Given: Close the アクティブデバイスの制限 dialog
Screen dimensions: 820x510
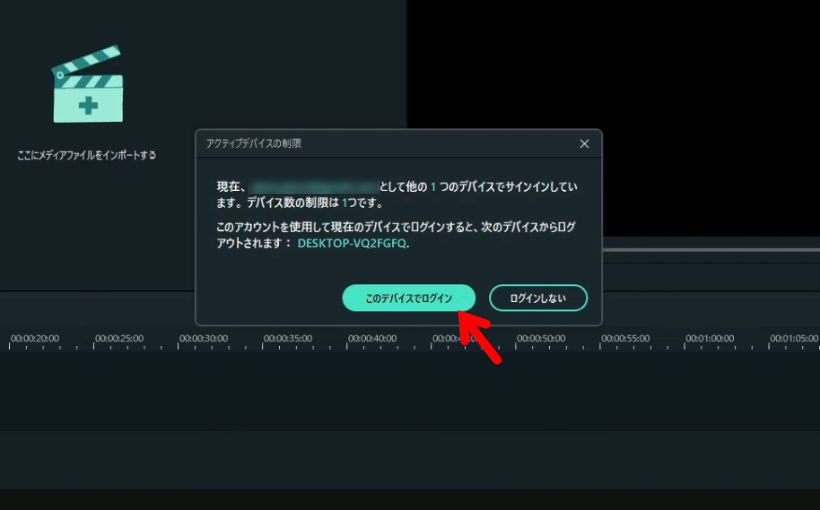Looking at the screenshot, I should [x=584, y=144].
